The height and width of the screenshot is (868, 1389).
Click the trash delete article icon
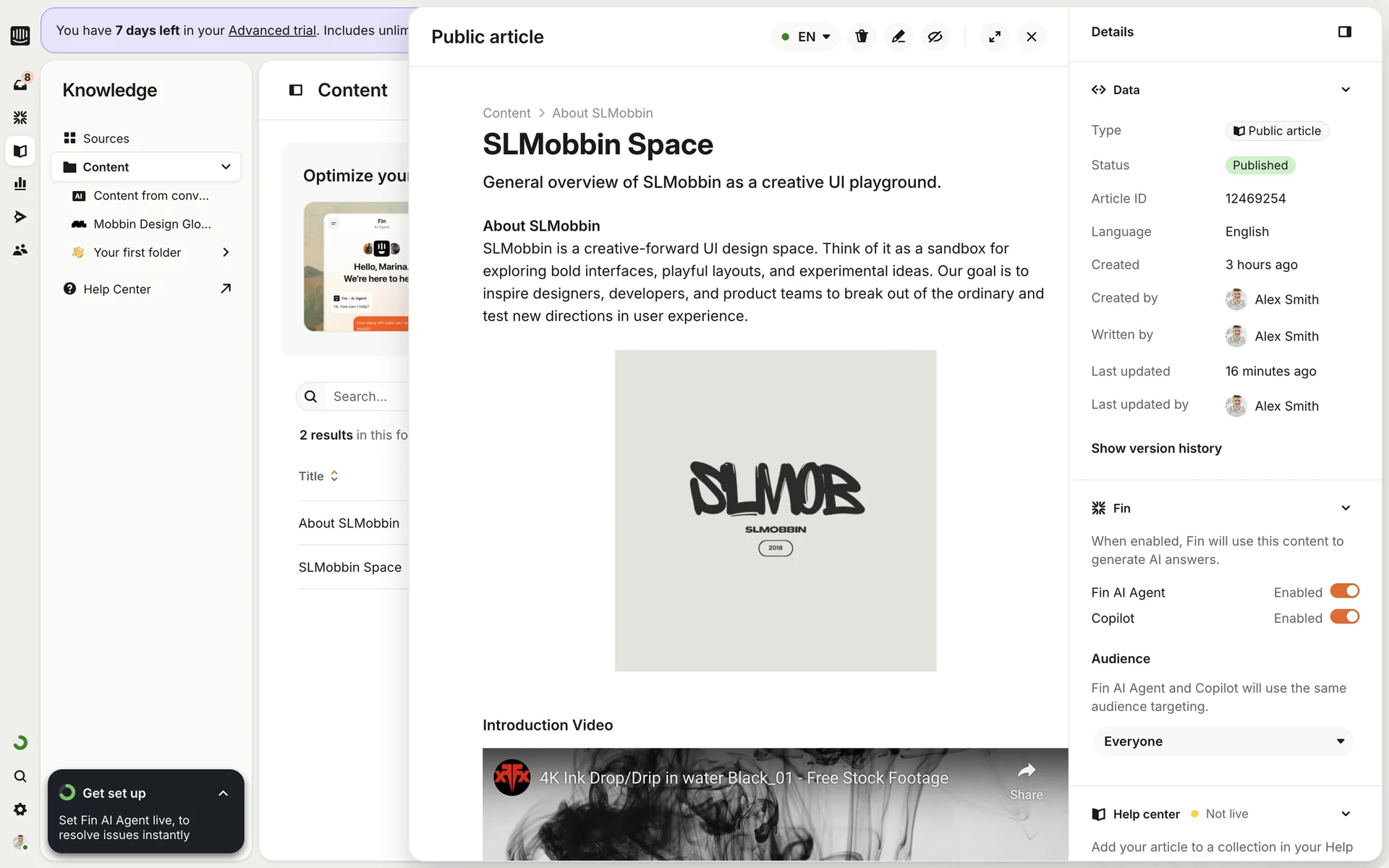(x=861, y=36)
